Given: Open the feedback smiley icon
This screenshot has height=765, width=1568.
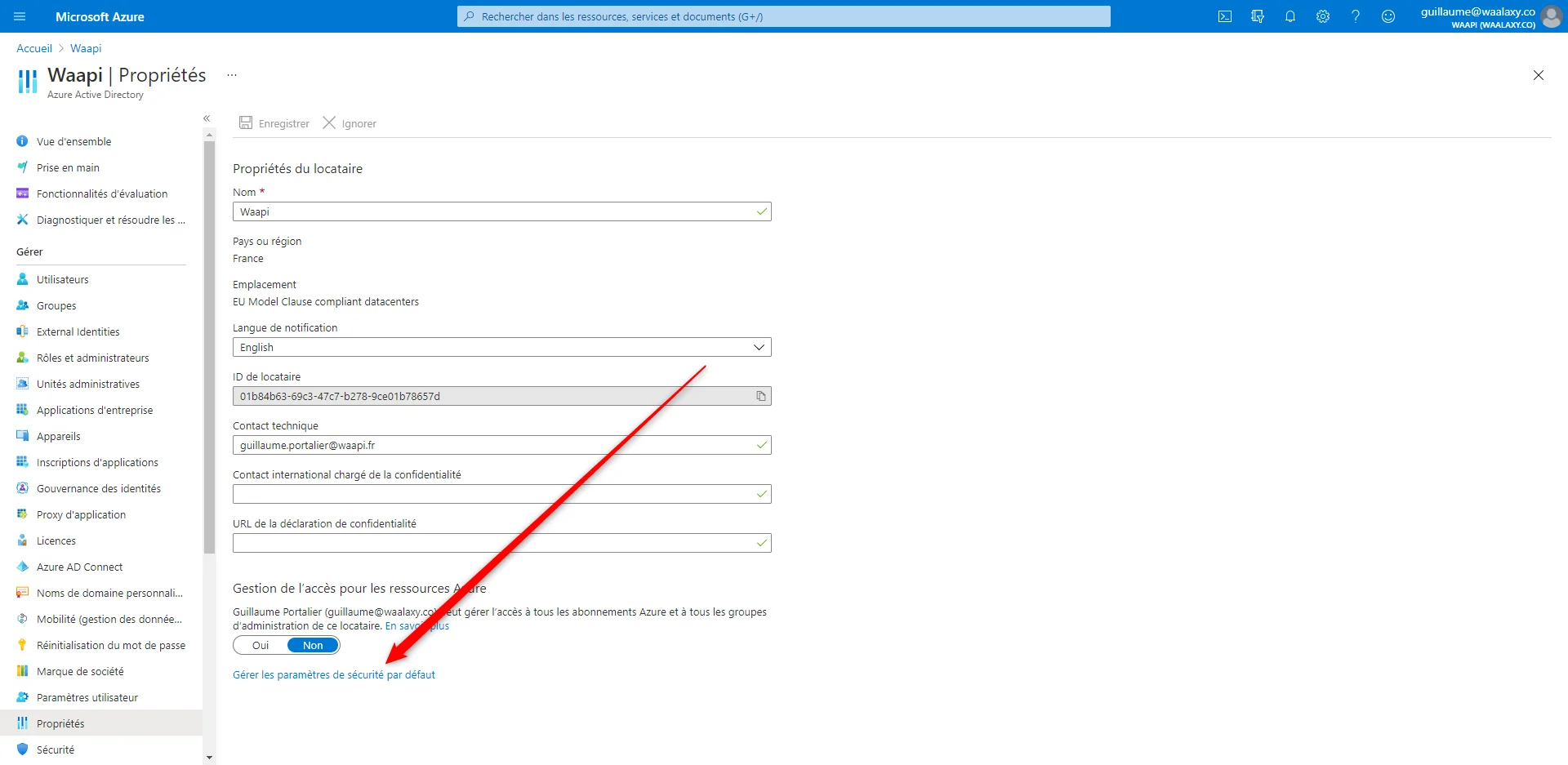Looking at the screenshot, I should pyautogui.click(x=1388, y=16).
